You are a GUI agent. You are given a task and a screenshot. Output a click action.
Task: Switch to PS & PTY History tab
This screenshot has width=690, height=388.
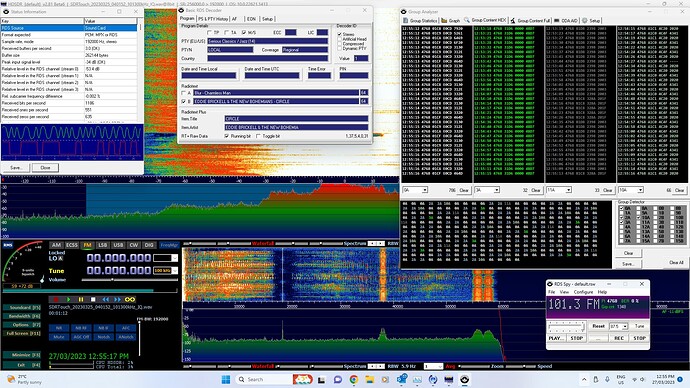click(x=213, y=19)
